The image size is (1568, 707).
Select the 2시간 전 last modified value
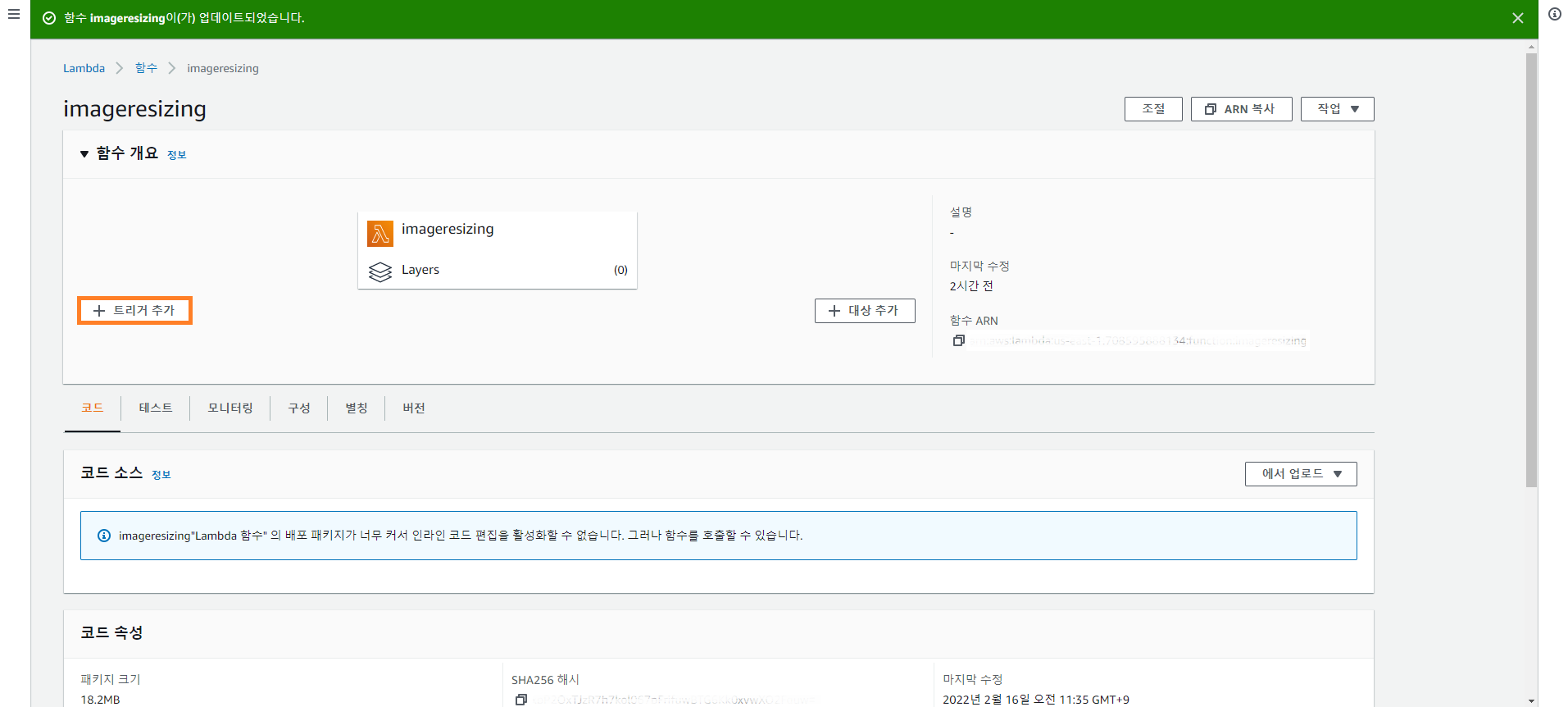click(971, 286)
